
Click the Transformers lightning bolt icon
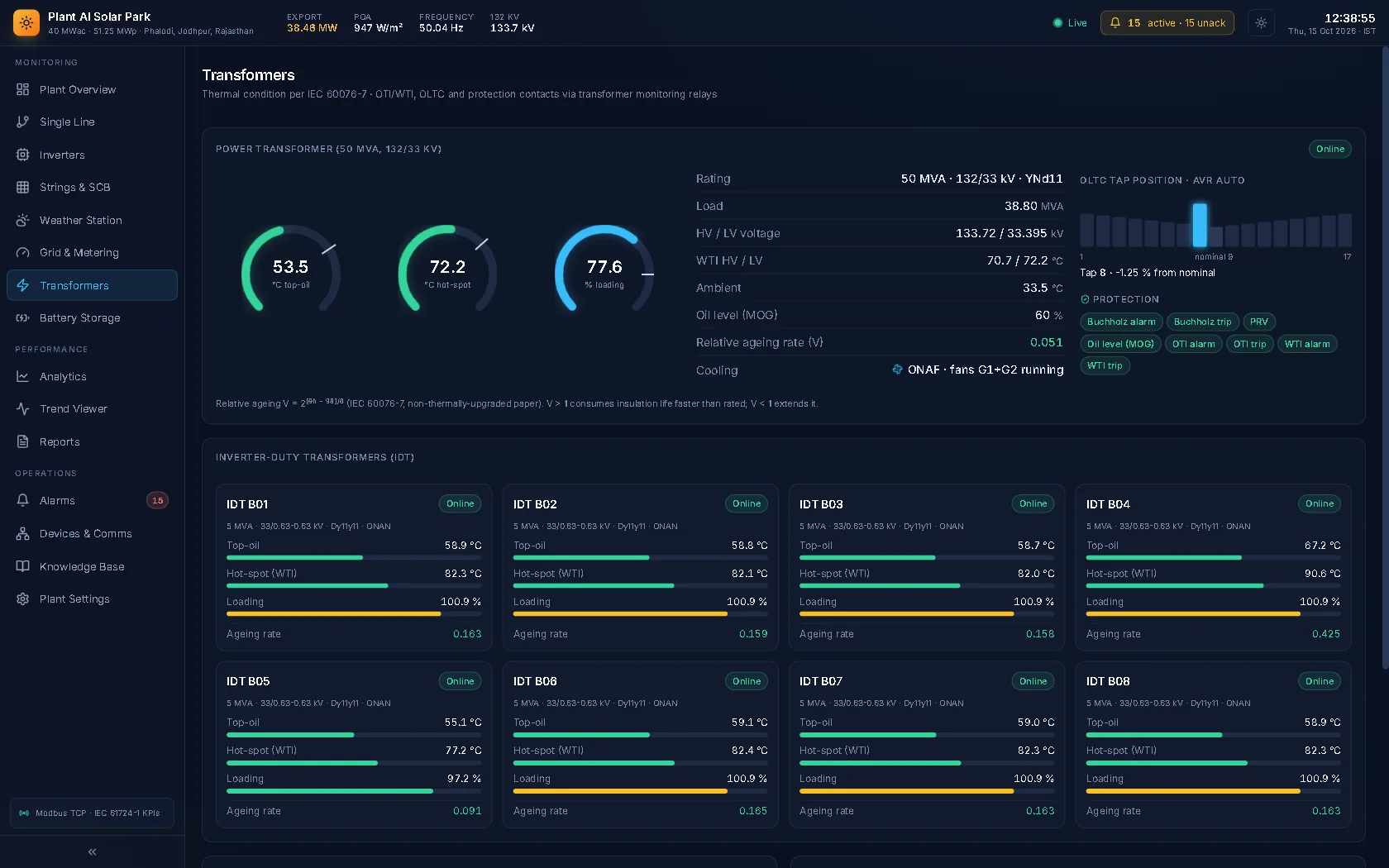click(x=22, y=285)
